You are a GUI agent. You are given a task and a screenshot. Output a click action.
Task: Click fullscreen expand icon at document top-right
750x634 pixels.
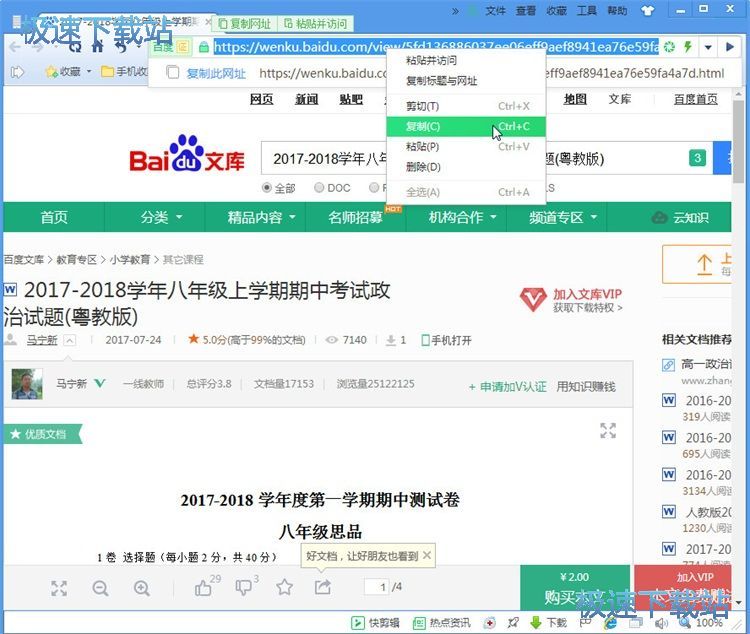click(x=608, y=431)
